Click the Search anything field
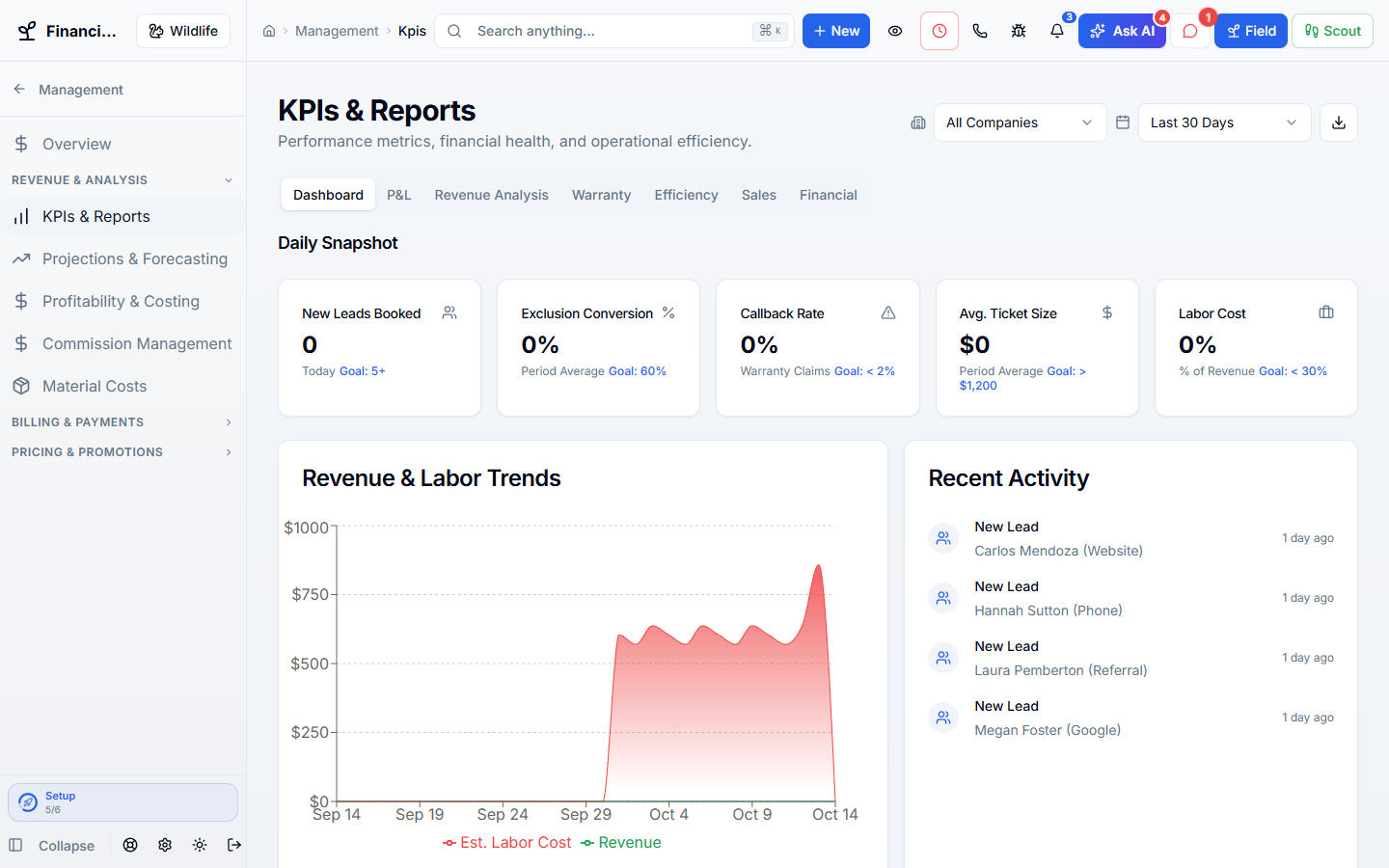This screenshot has width=1389, height=868. (x=614, y=31)
